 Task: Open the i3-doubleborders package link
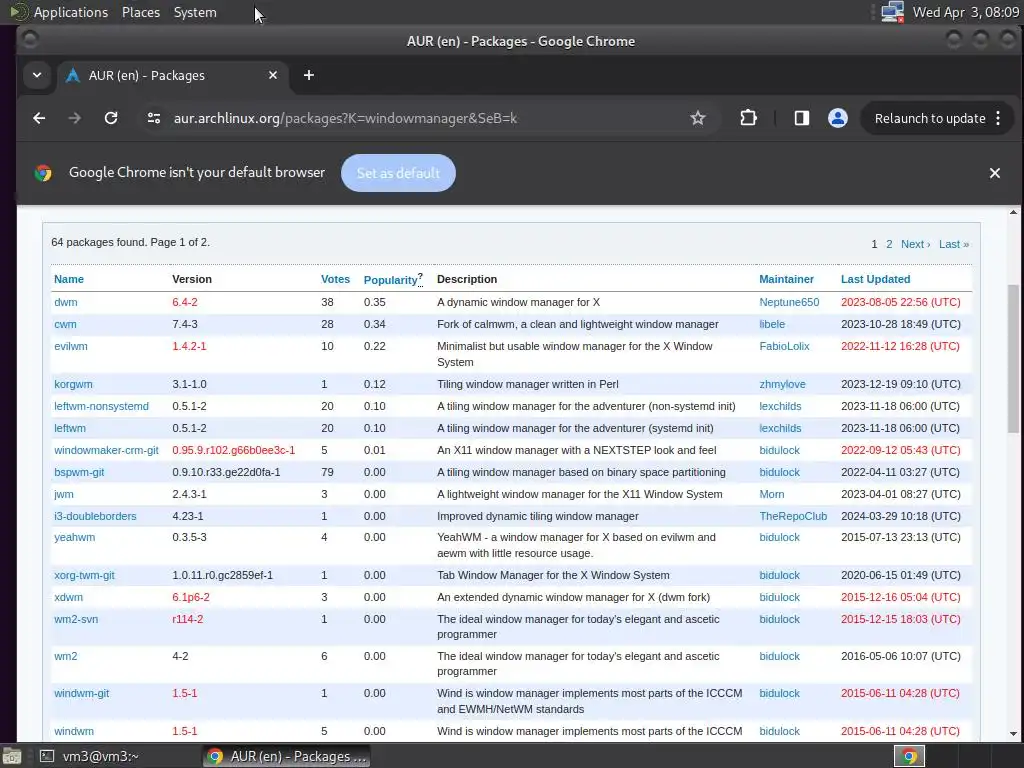click(95, 516)
